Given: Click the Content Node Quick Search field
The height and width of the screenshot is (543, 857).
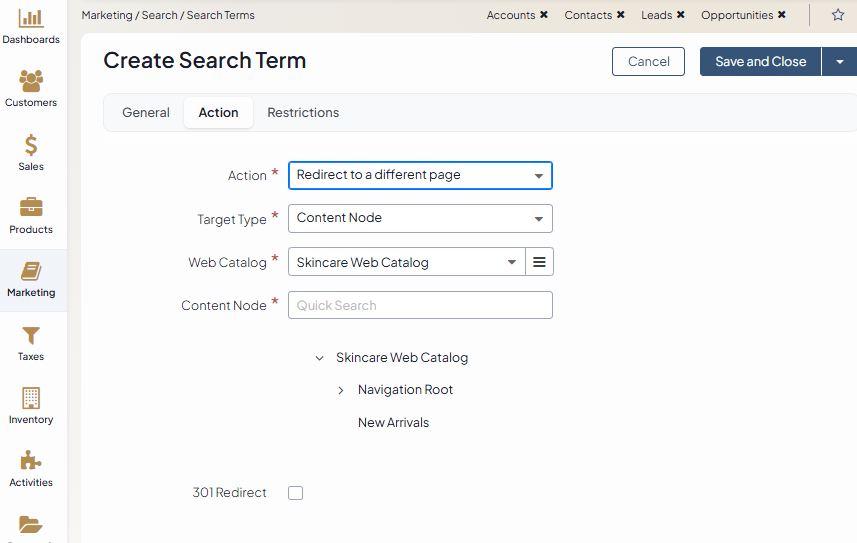Looking at the screenshot, I should coord(420,305).
